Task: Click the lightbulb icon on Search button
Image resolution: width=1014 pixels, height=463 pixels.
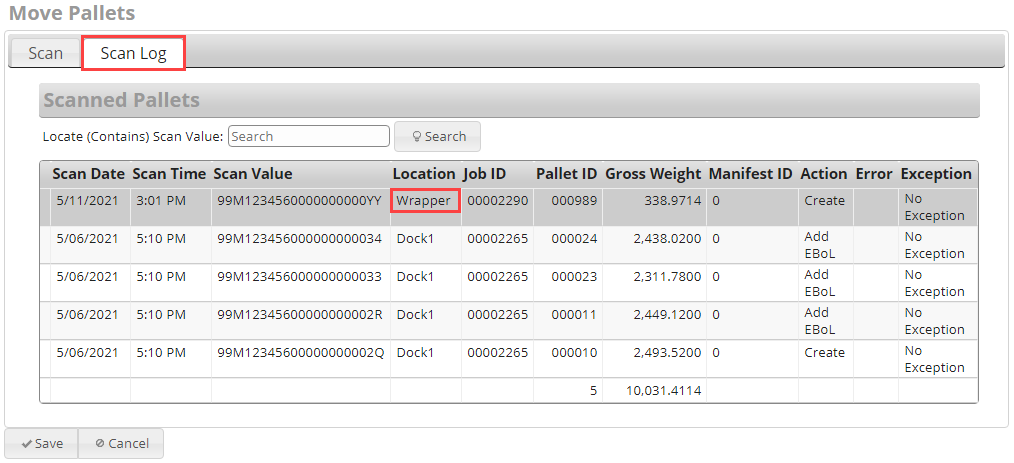Action: point(417,136)
